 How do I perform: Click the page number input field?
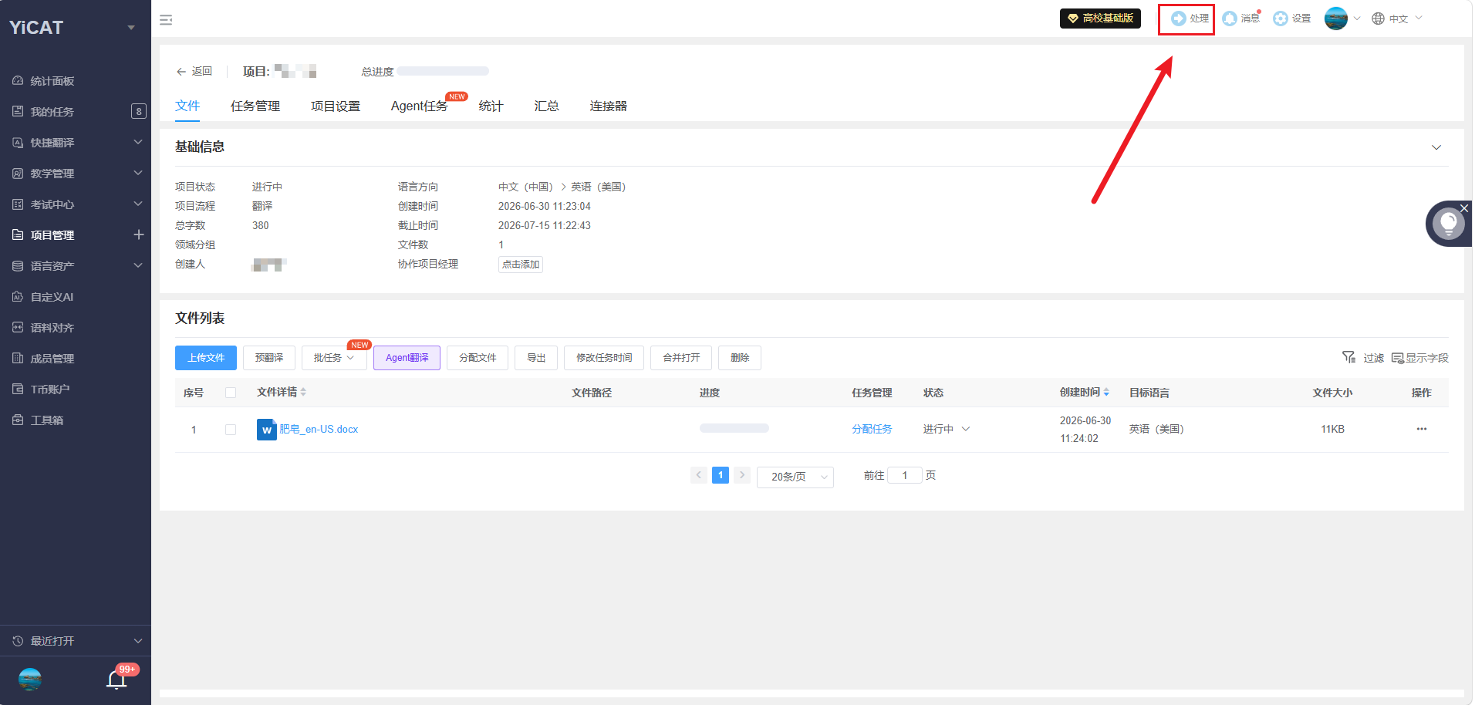(x=905, y=476)
